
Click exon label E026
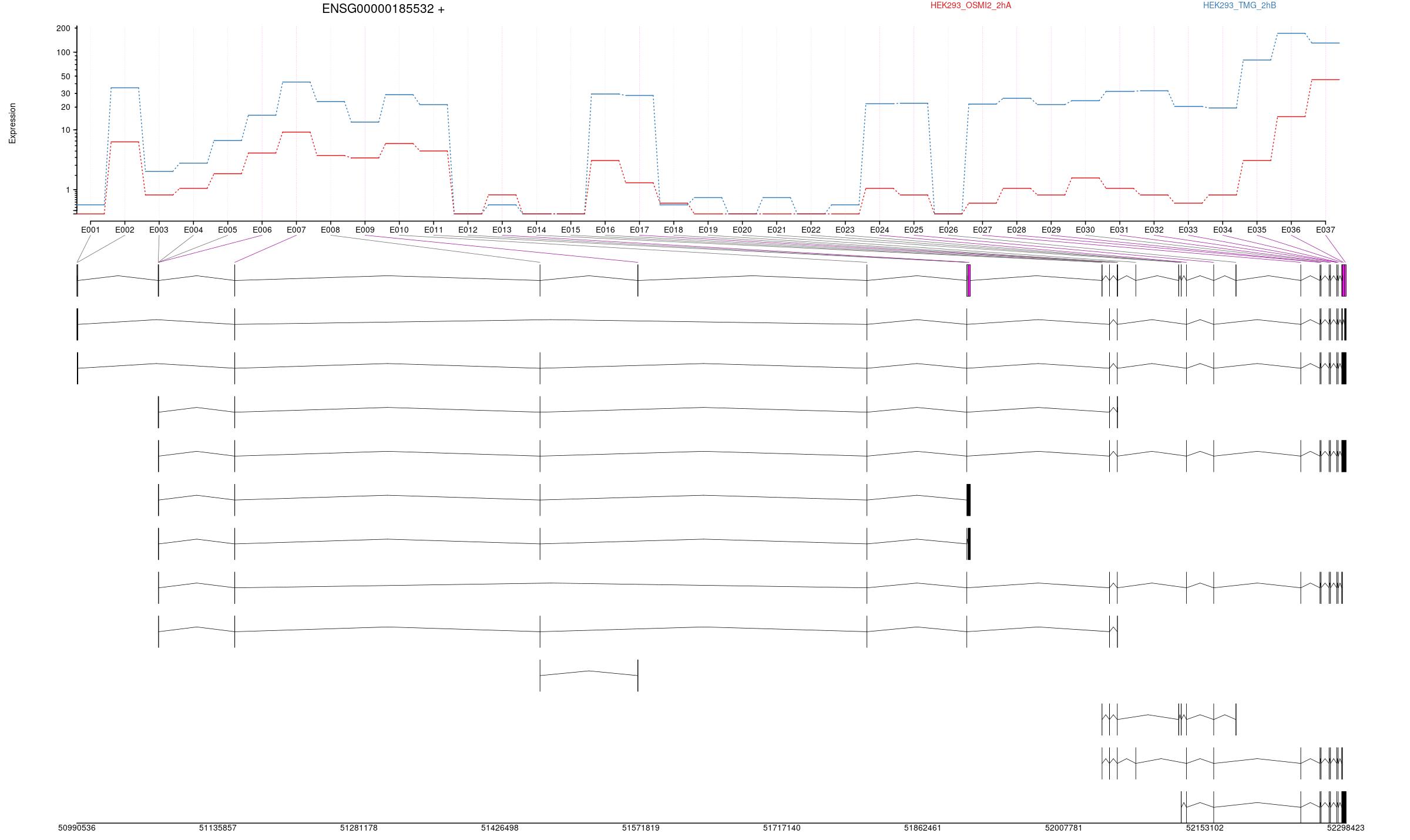point(948,230)
